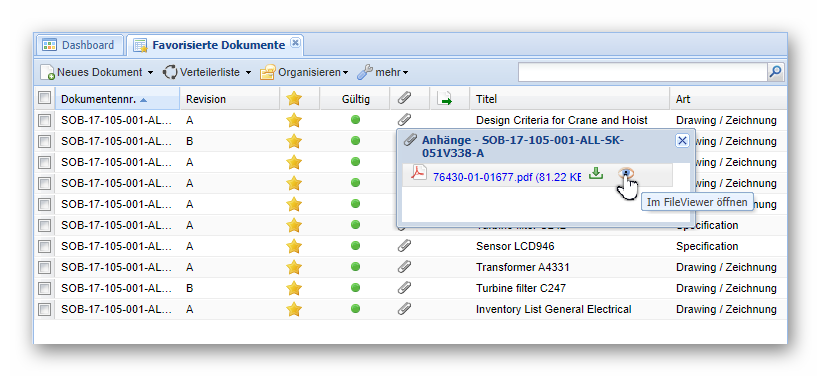820x376 pixels.
Task: Expand the Organisieren menu
Action: 304,72
